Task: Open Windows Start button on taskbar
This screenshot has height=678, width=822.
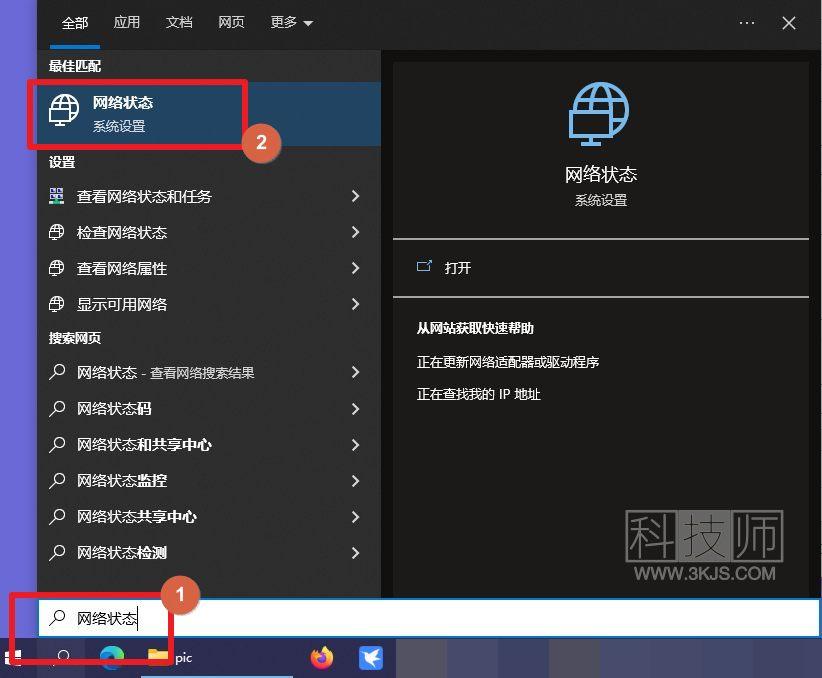Action: click(13, 658)
